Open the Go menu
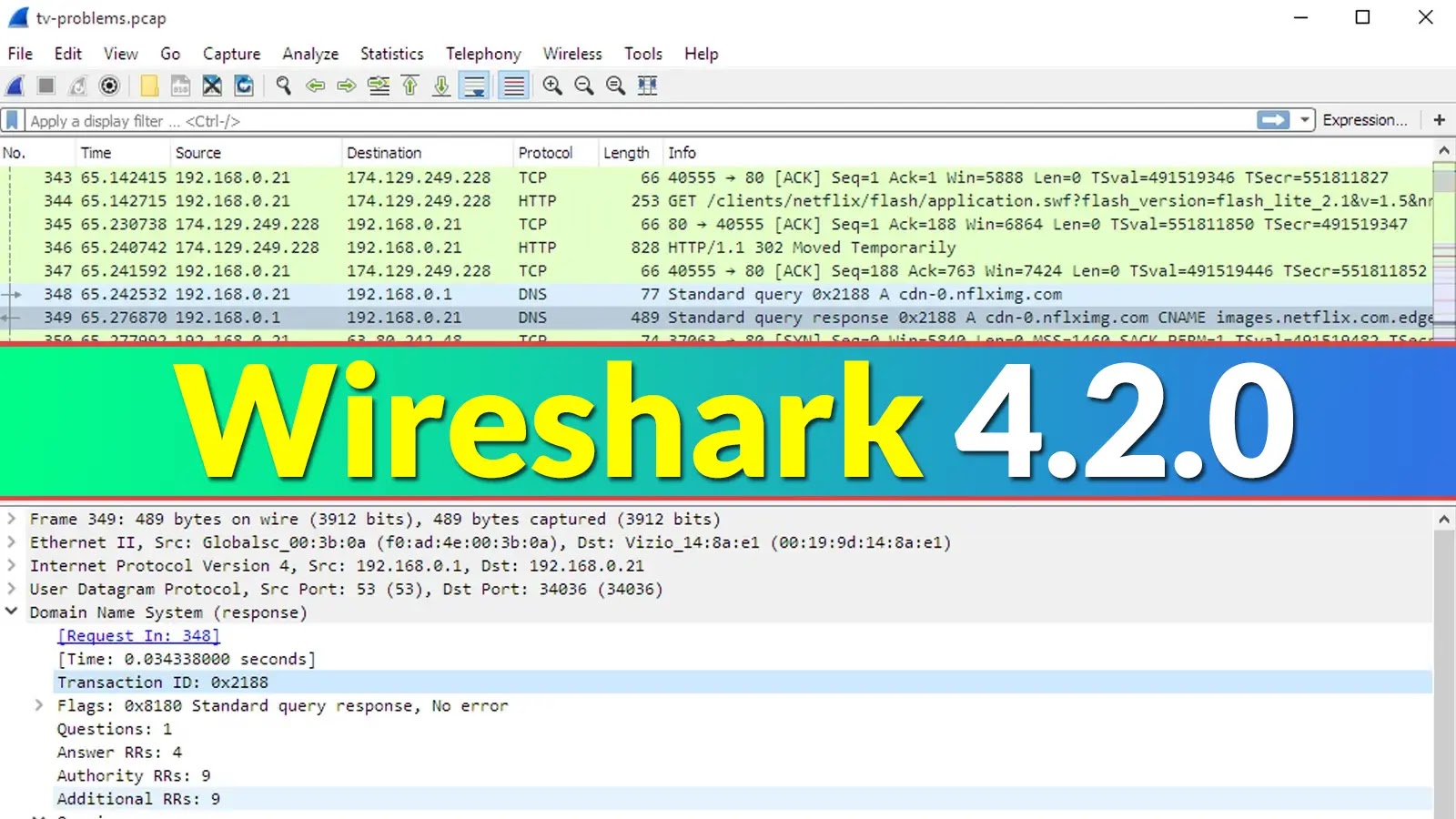 (x=170, y=54)
